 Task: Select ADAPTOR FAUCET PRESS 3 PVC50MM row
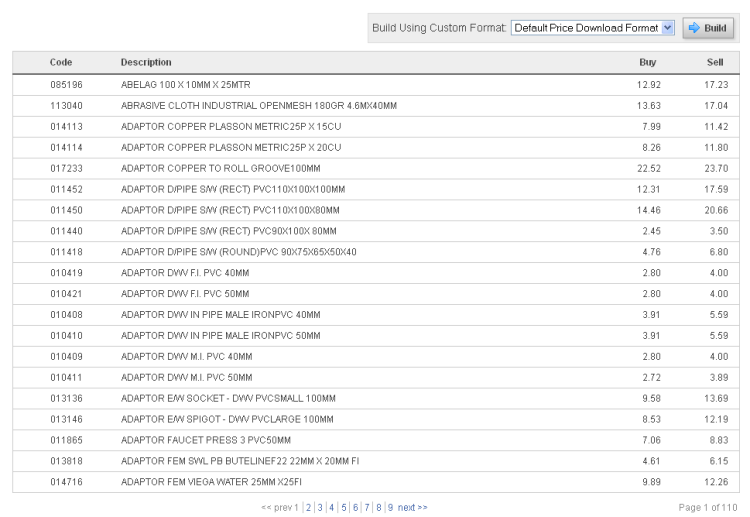(x=376, y=440)
